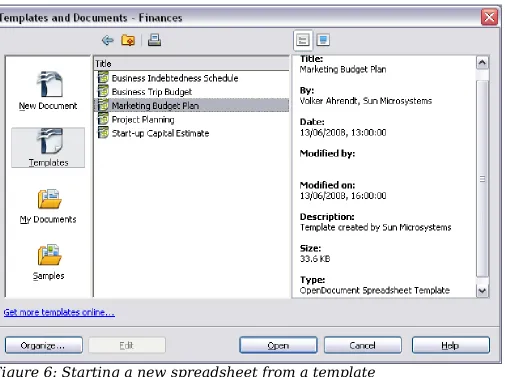Close the Templates and Documents dialog
This screenshot has height=377, width=505.
tap(489, 17)
